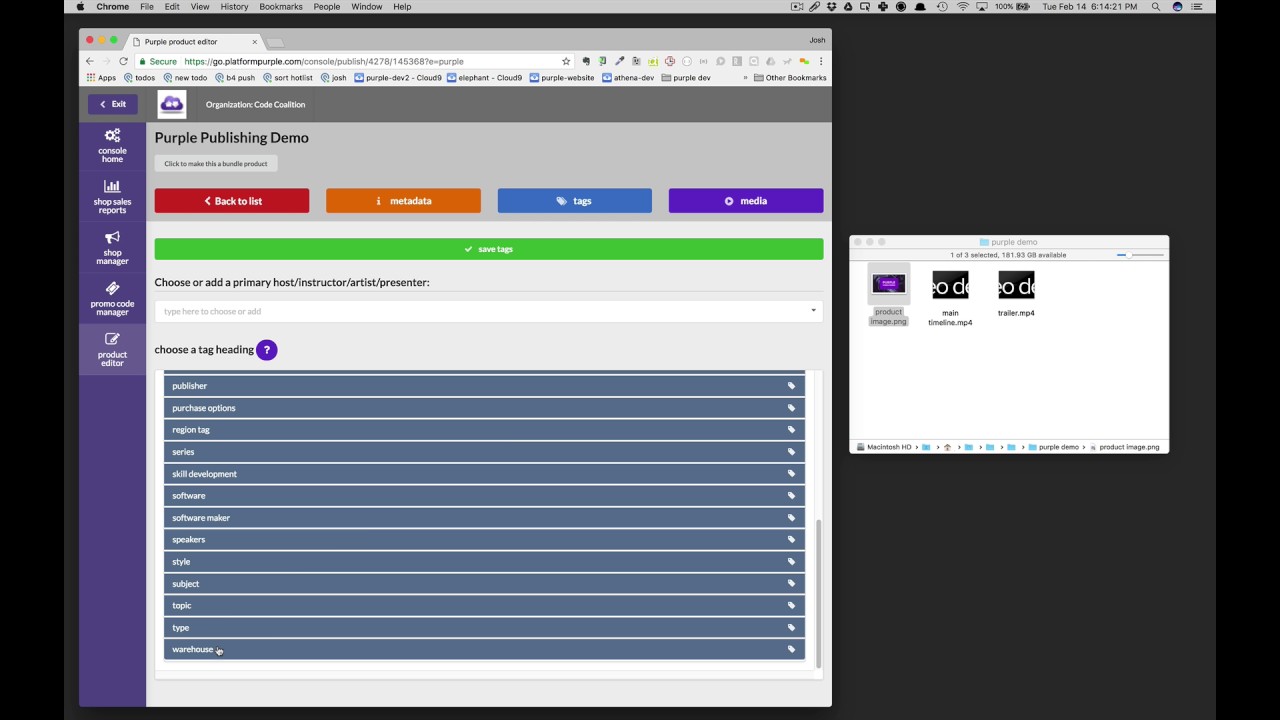Viewport: 1280px width, 720px height.
Task: Expand the type tag heading
Action: tap(484, 628)
